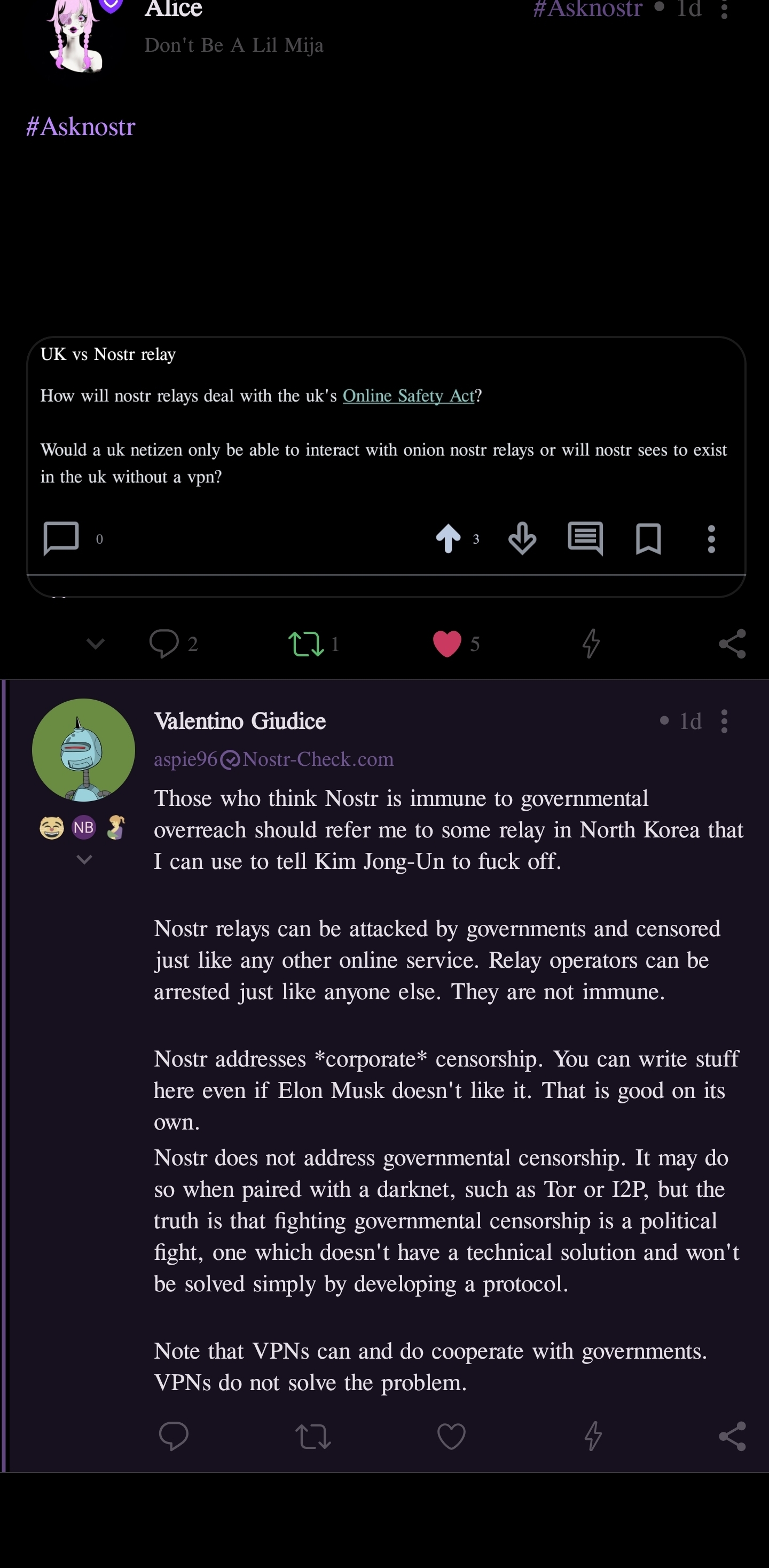
Task: Unlike Alice's post via red heart
Action: tap(447, 644)
